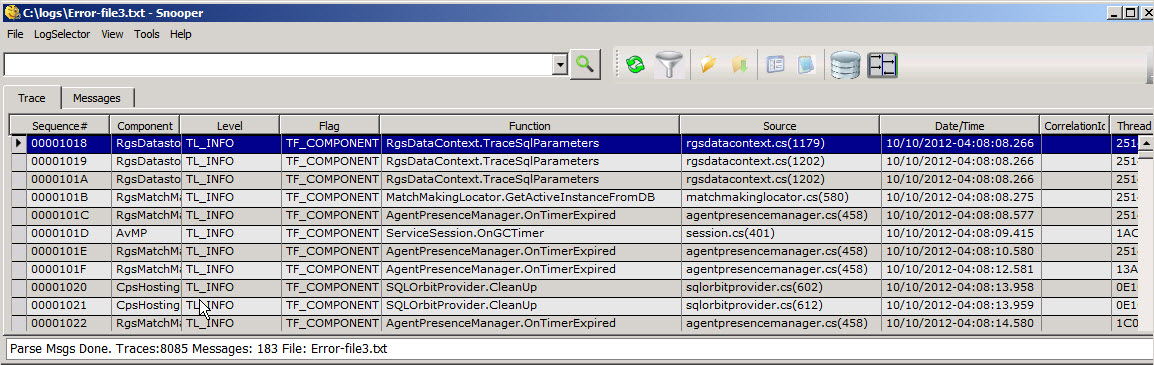Click date cell 10/10/2012-04:08:08.275
The height and width of the screenshot is (365, 1154).
tap(960, 197)
